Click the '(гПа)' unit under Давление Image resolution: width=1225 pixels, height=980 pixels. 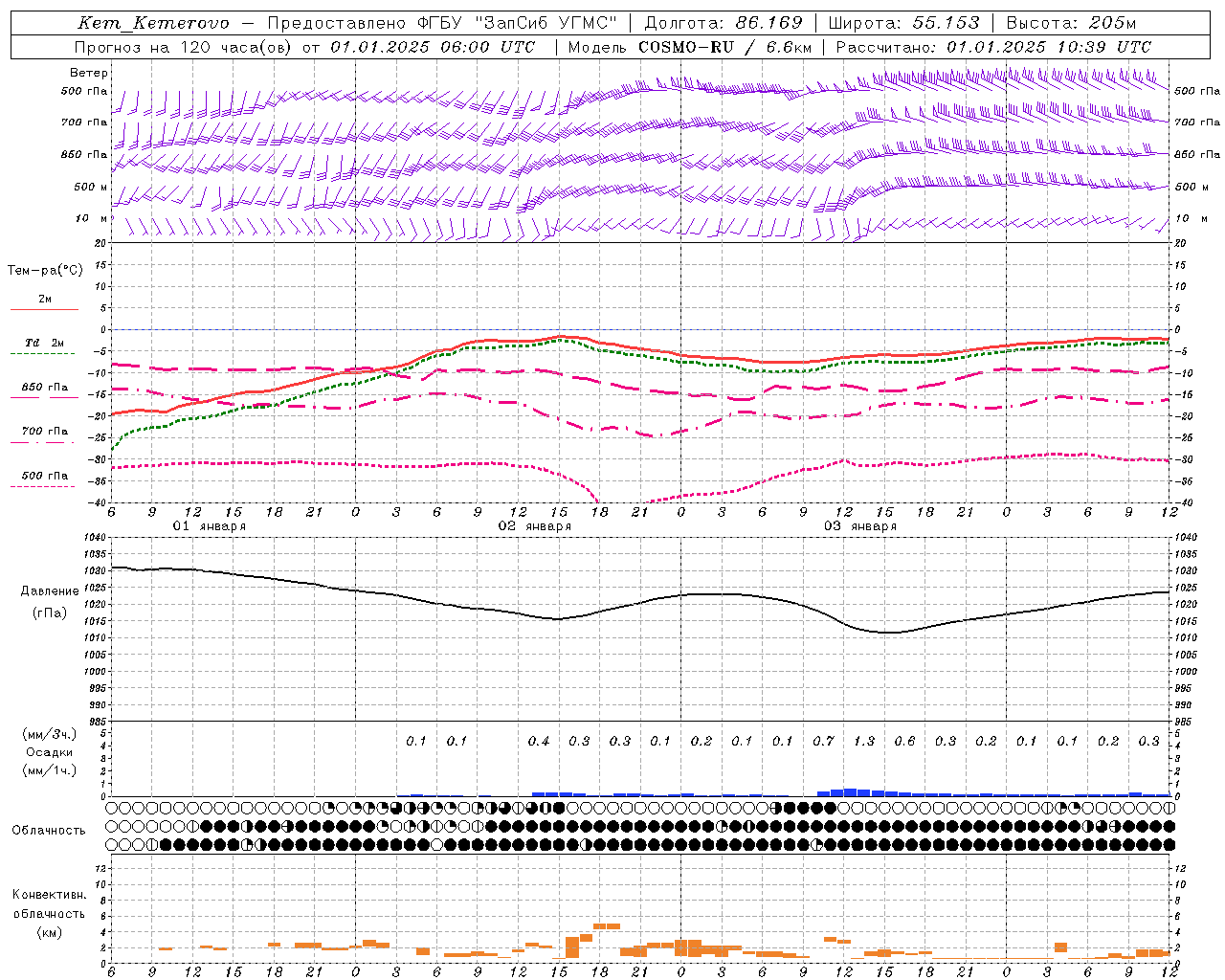click(x=50, y=612)
